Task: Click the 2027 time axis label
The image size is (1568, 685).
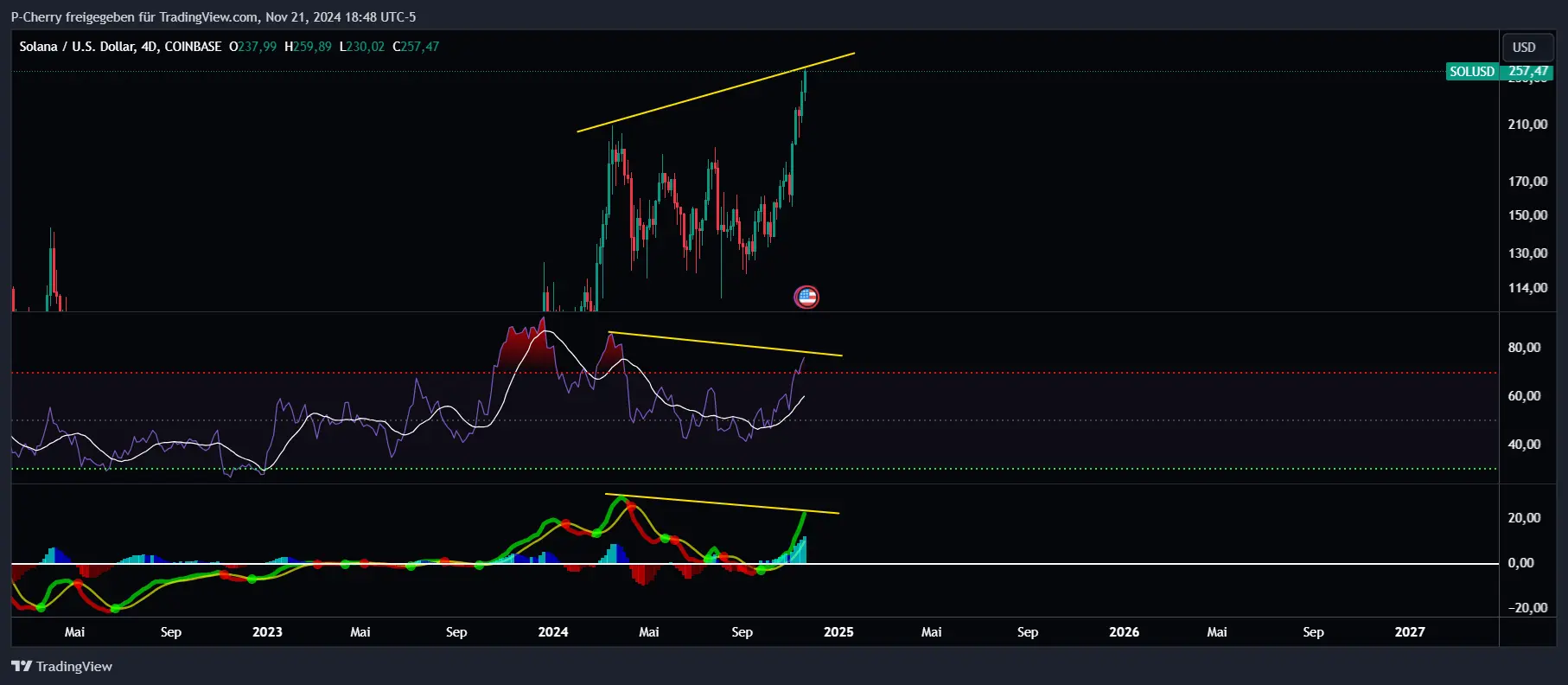Action: (x=1410, y=632)
